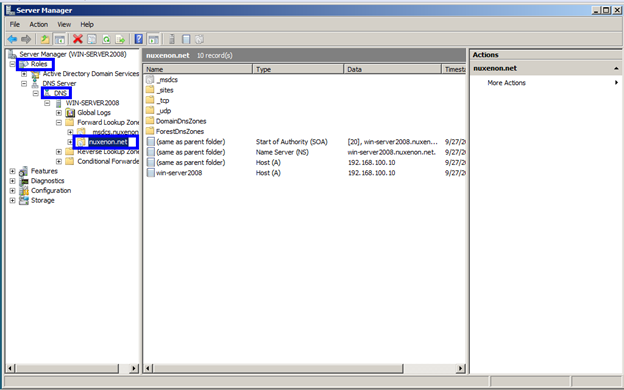624x390 pixels.
Task: Expand the Storage tree node
Action: coord(12,201)
